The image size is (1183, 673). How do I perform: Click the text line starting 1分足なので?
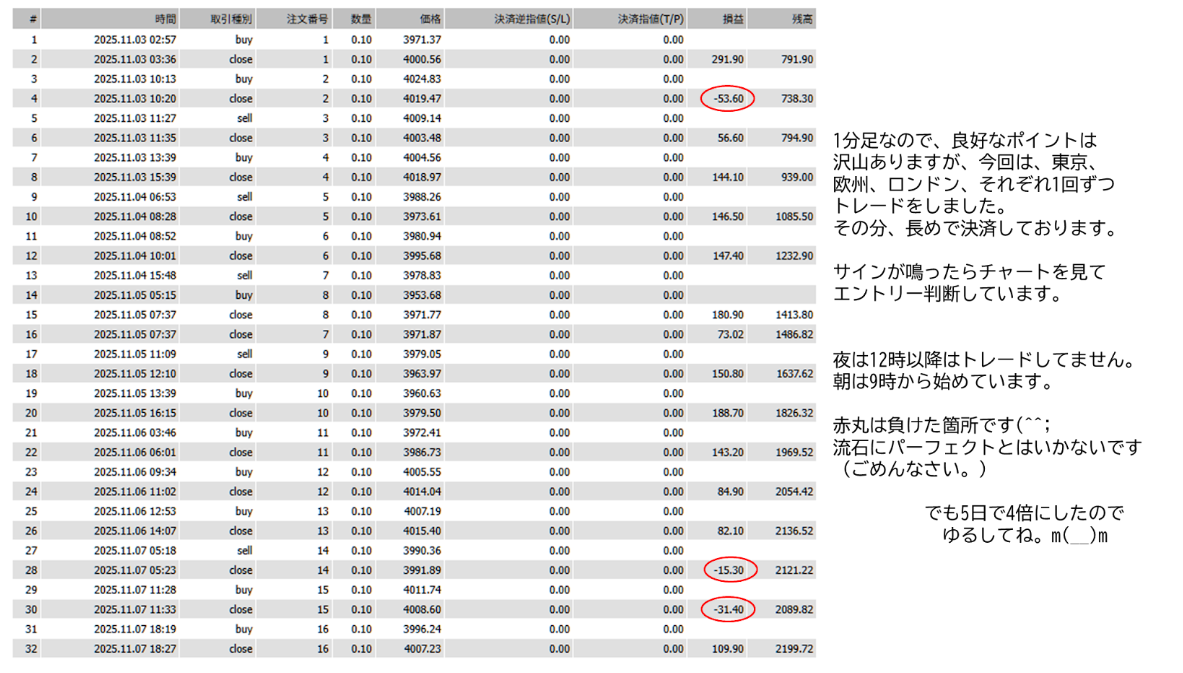coord(964,140)
